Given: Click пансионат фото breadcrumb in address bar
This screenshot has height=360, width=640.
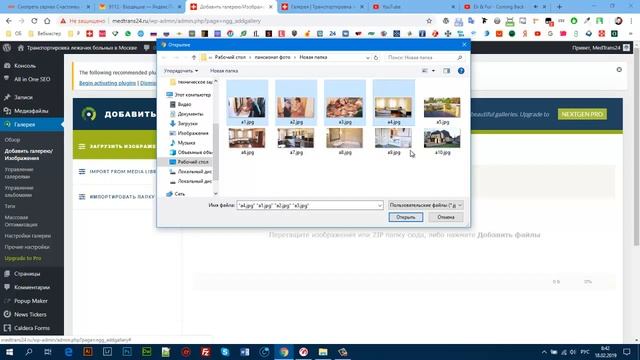Looking at the screenshot, I should 272,58.
